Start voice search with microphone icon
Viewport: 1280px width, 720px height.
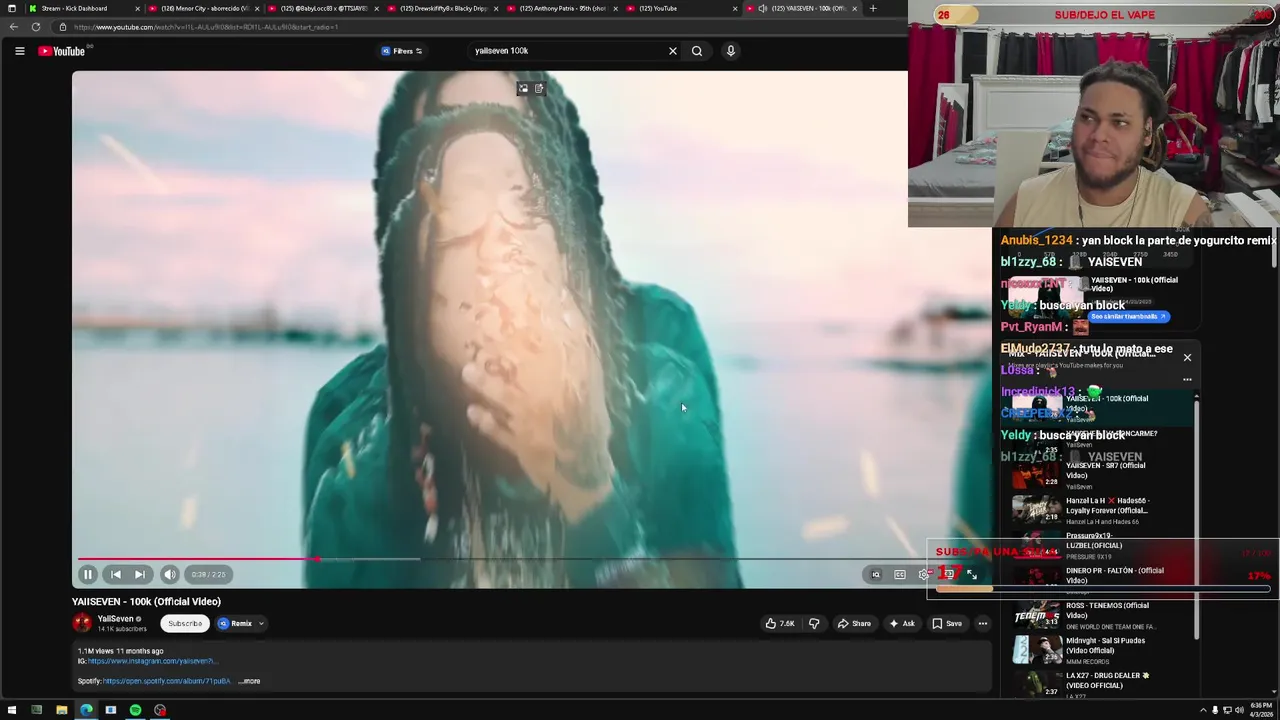click(731, 51)
